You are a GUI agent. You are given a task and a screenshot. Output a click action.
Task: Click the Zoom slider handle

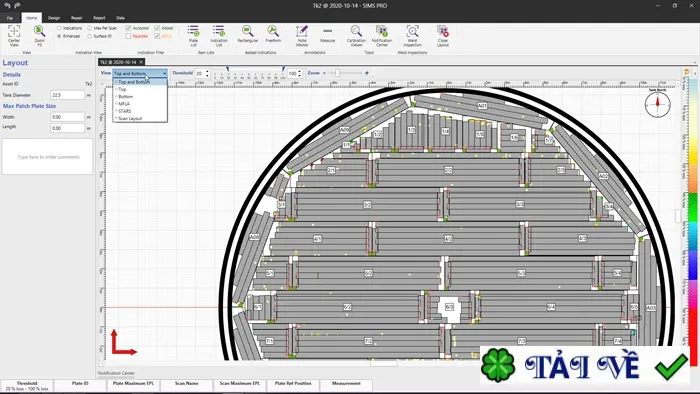point(338,73)
